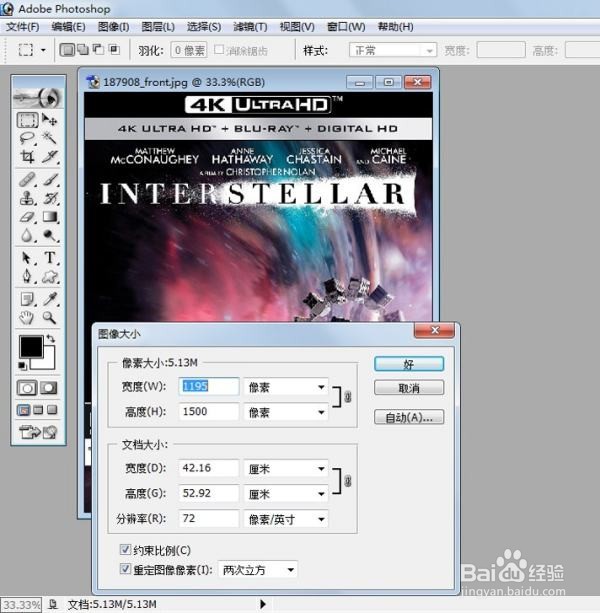Select the Eyedropper tool
Image resolution: width=600 pixels, height=613 pixels.
pyautogui.click(x=50, y=299)
